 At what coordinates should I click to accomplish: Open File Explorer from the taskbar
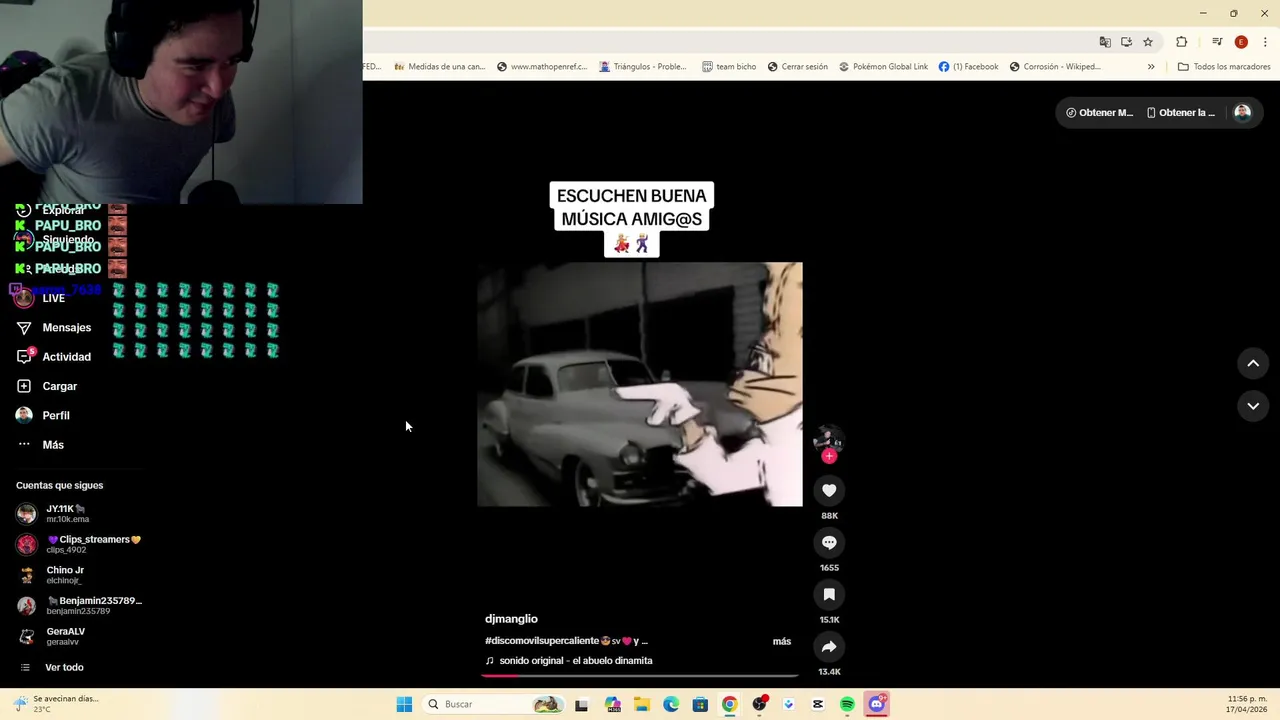pos(642,704)
